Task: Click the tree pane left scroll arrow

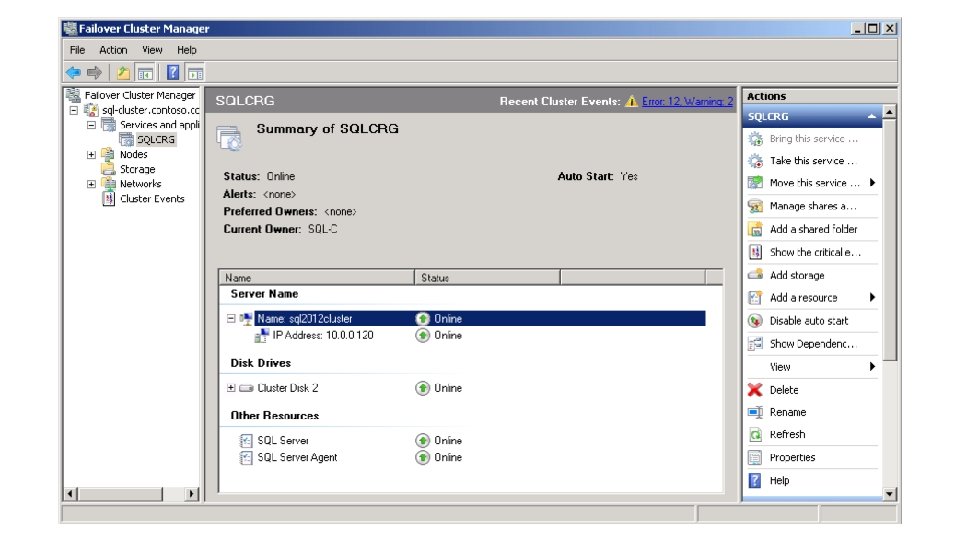Action: (71, 493)
